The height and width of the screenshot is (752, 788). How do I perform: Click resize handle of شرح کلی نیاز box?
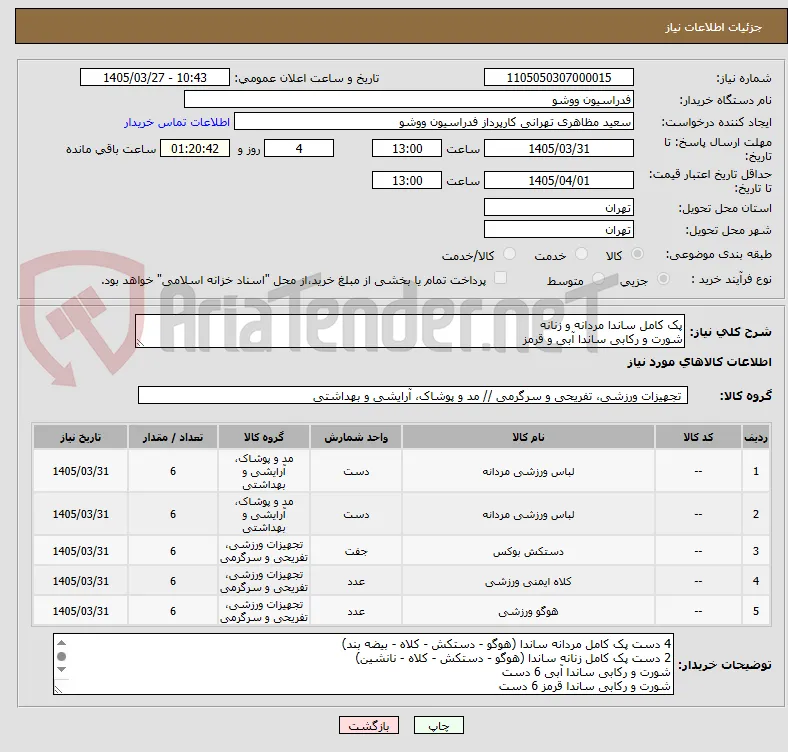[x=140, y=343]
